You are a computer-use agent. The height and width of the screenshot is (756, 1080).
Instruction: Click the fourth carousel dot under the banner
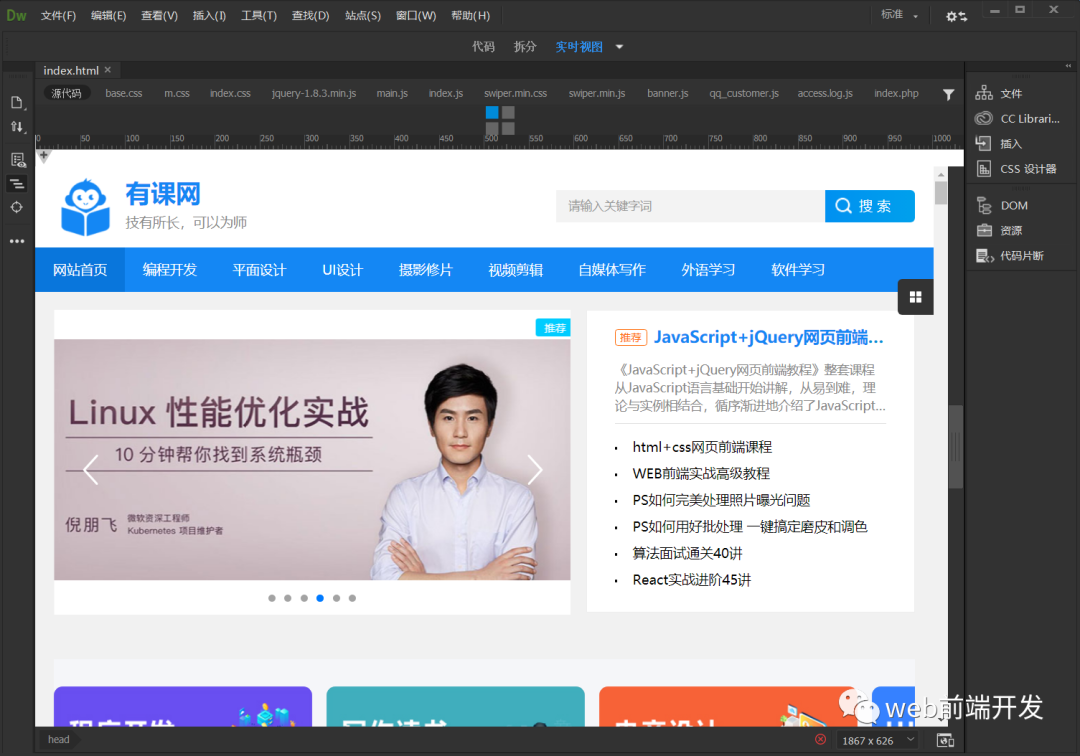coord(320,597)
